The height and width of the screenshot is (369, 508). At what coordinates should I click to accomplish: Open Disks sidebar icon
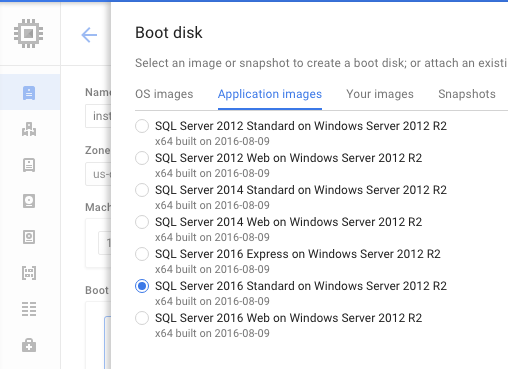coord(29,201)
